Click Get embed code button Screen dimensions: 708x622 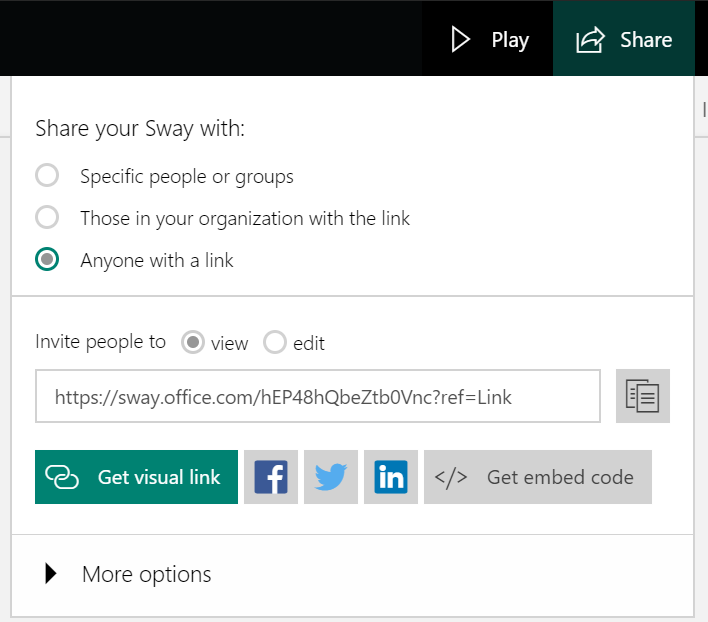538,477
